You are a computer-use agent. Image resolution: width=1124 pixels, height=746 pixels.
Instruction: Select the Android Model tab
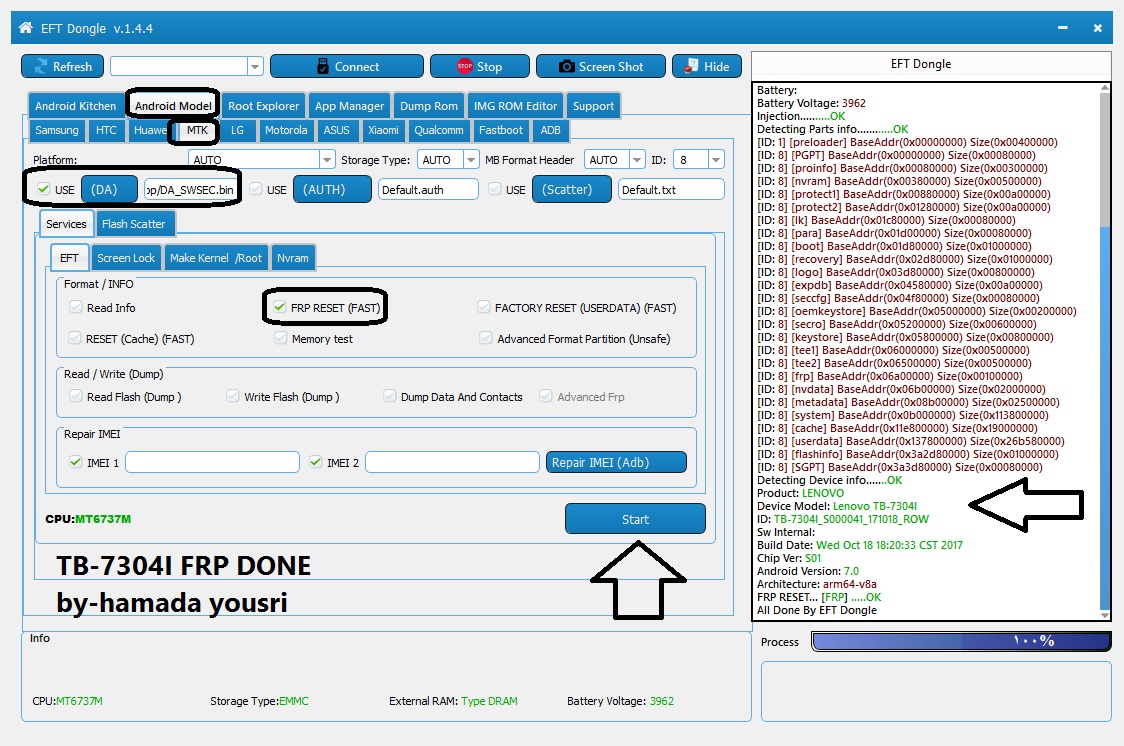point(173,106)
